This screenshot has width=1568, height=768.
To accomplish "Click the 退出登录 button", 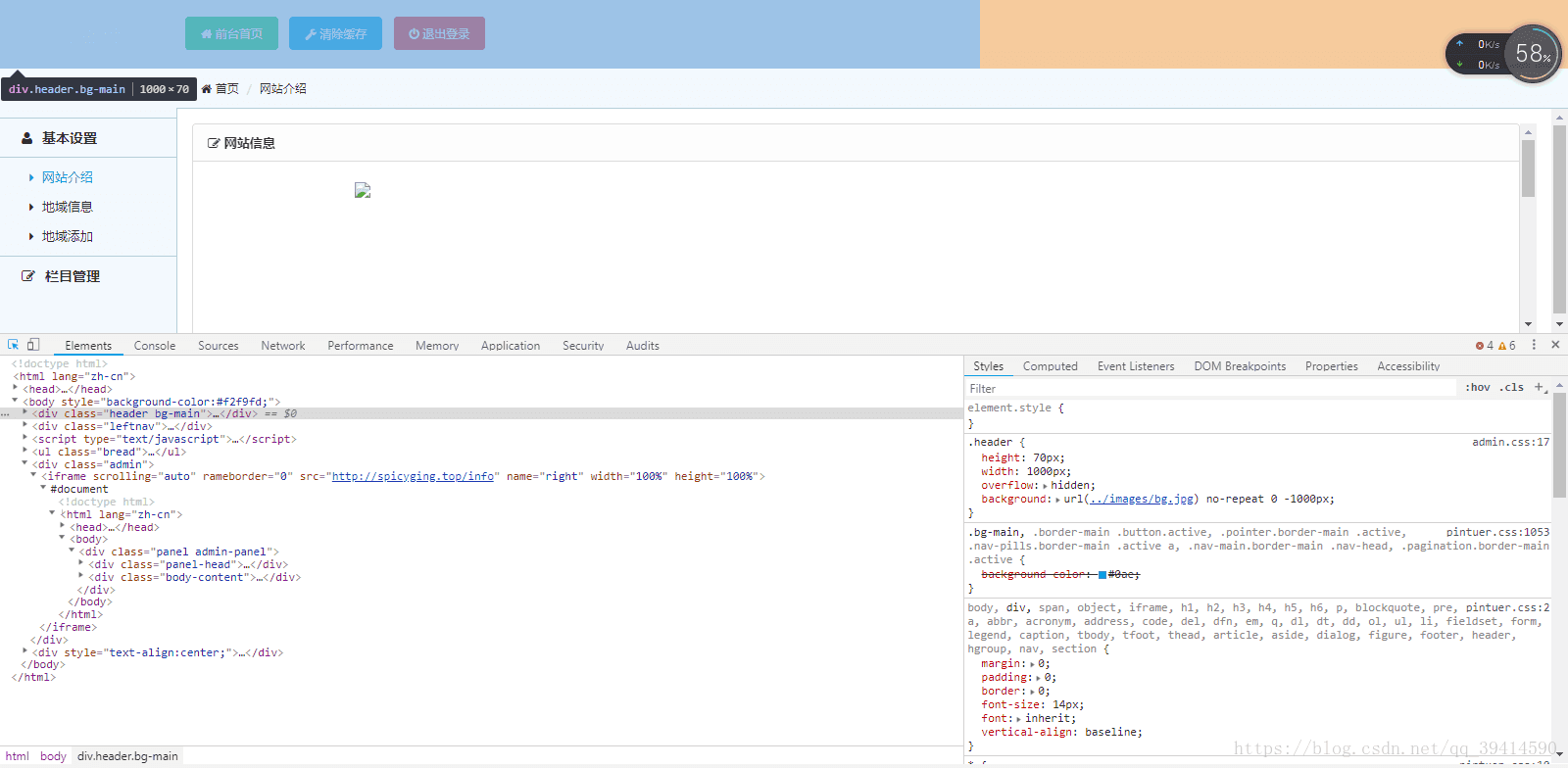I will pyautogui.click(x=439, y=33).
